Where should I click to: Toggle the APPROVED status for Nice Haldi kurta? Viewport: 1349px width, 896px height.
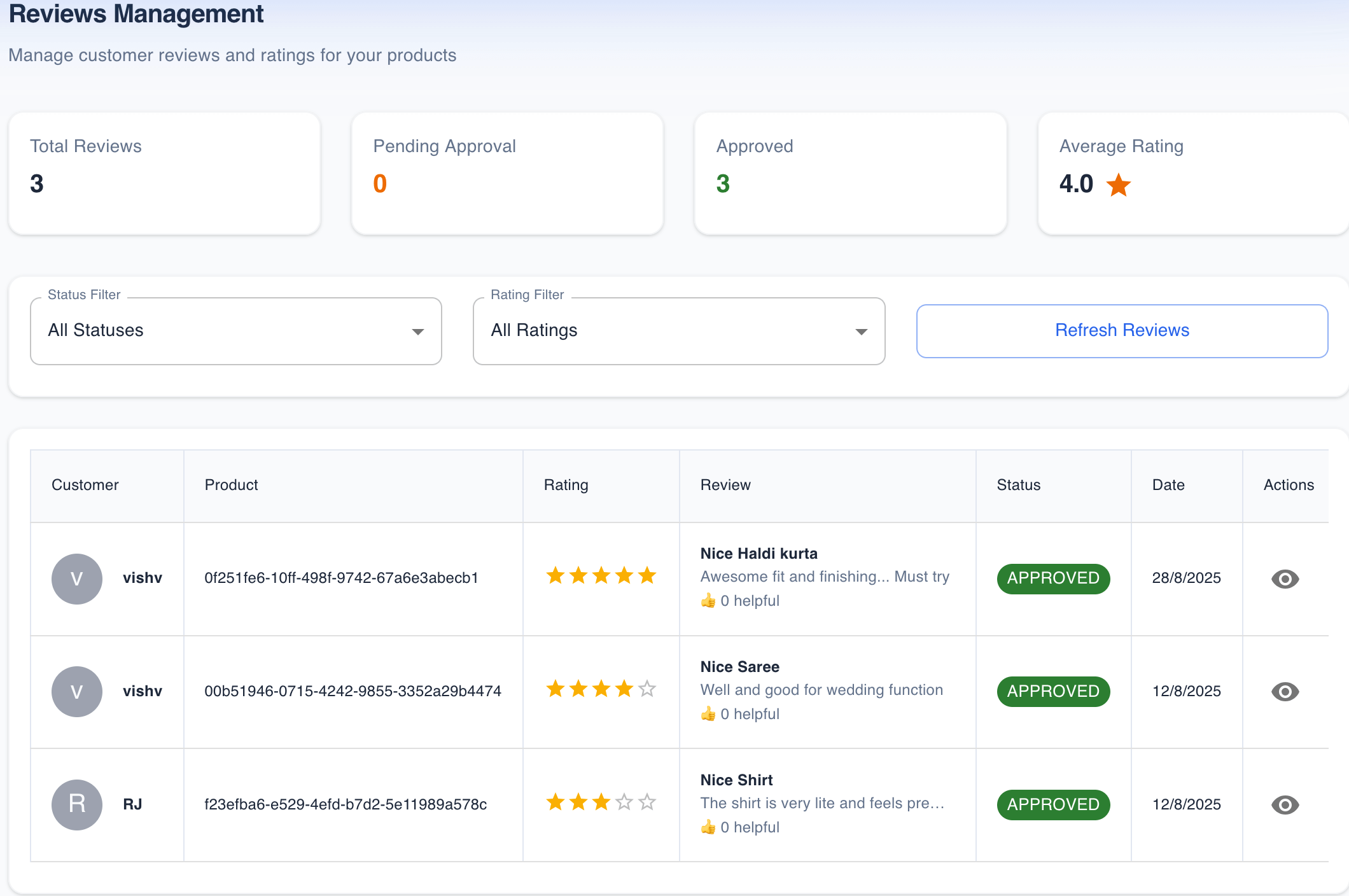click(x=1053, y=578)
